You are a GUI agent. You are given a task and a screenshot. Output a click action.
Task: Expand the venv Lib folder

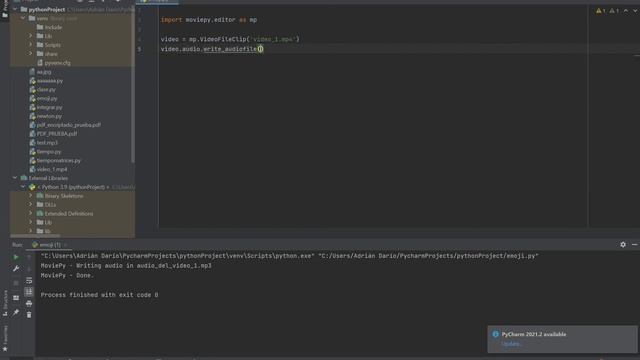(x=31, y=36)
